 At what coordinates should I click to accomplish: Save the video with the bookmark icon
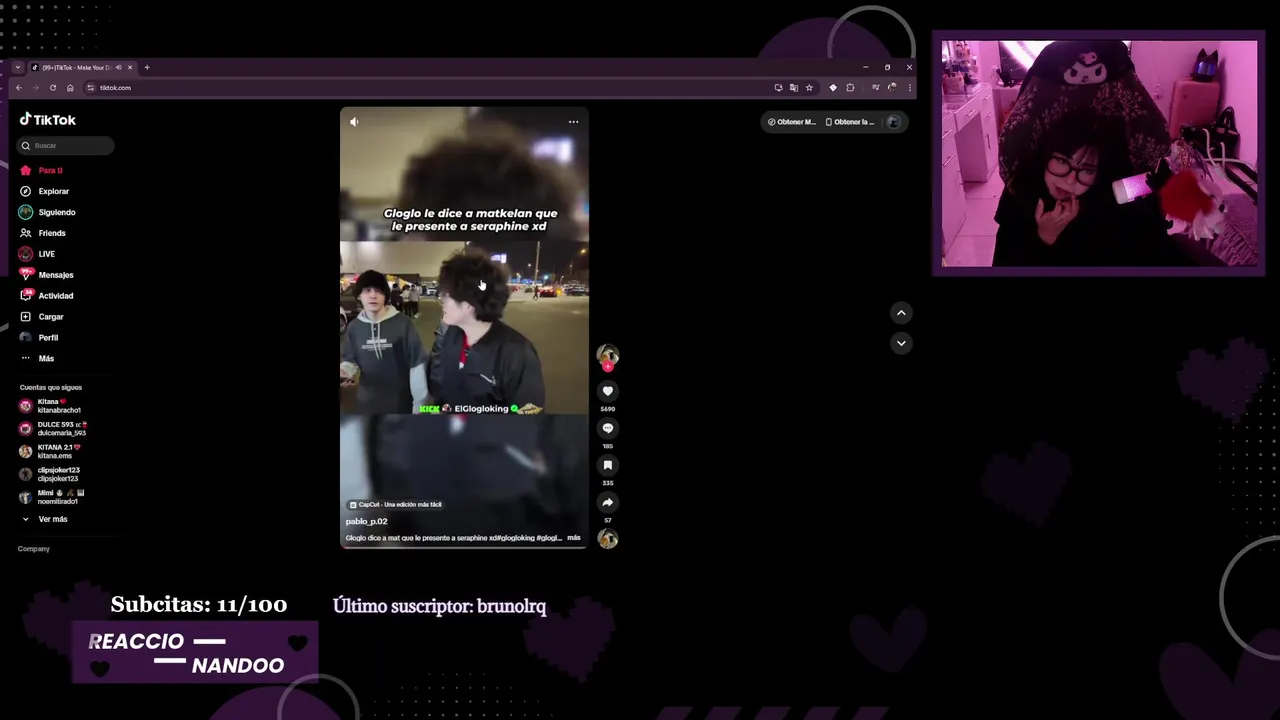point(607,465)
